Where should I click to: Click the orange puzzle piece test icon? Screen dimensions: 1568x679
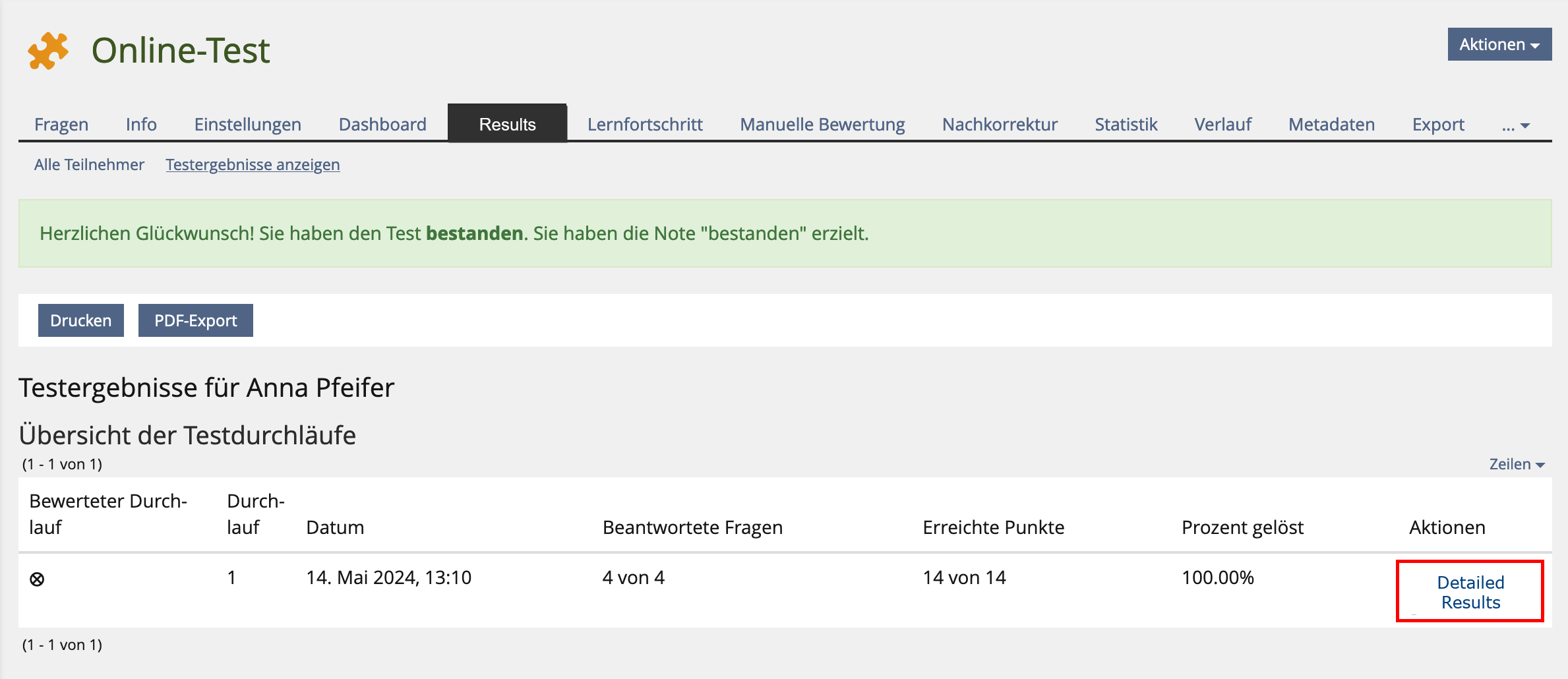click(x=47, y=51)
